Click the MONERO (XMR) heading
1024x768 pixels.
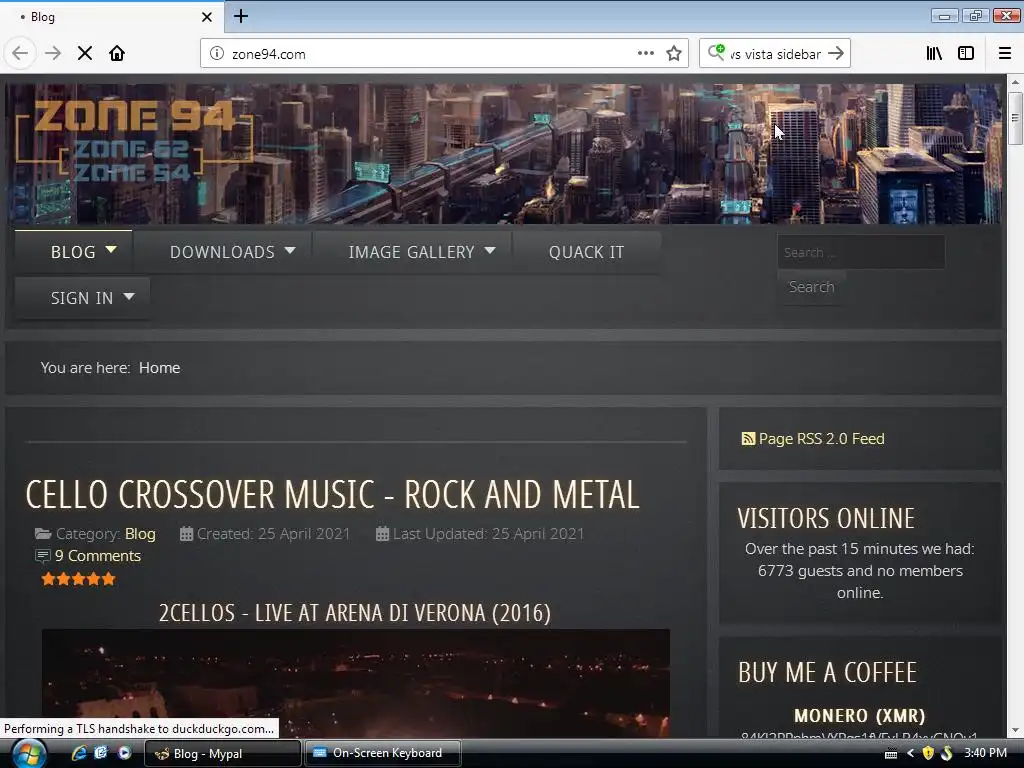click(x=859, y=716)
